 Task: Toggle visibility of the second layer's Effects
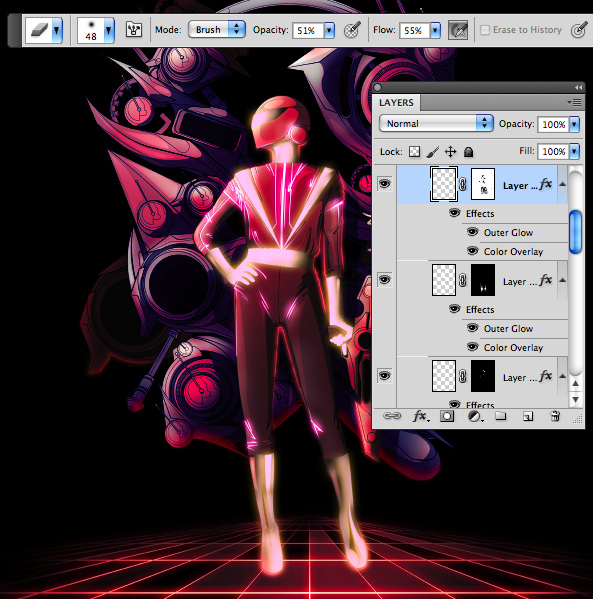click(454, 309)
